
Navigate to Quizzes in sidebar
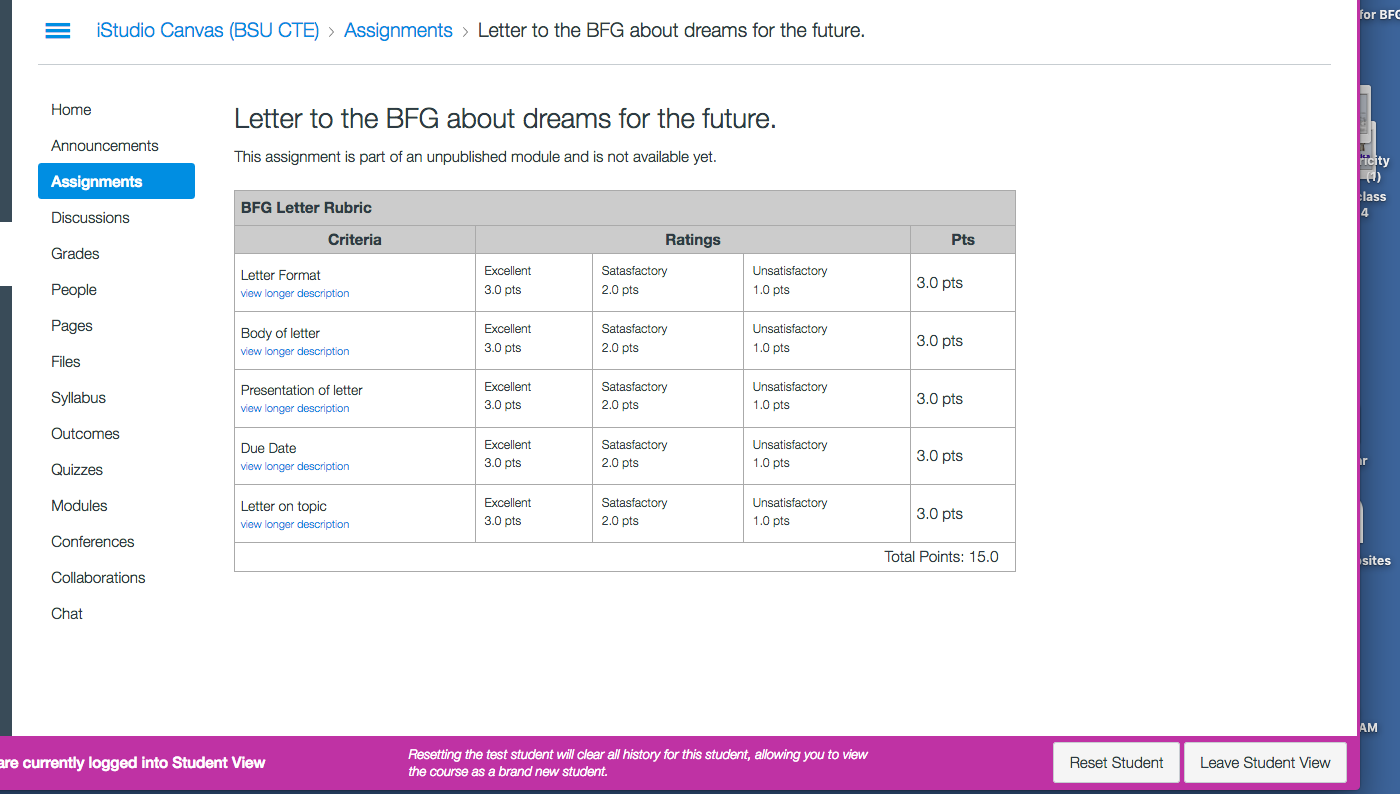click(x=77, y=470)
